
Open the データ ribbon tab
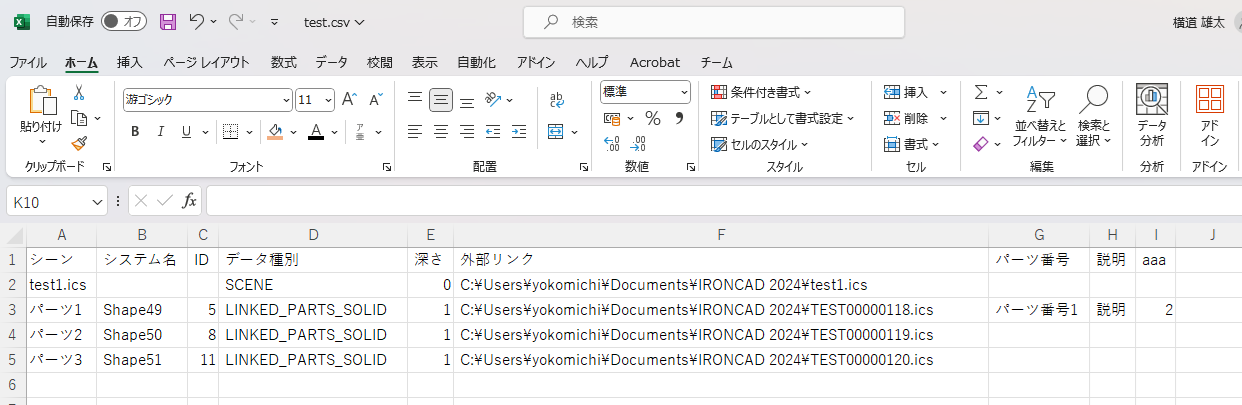pyautogui.click(x=332, y=62)
